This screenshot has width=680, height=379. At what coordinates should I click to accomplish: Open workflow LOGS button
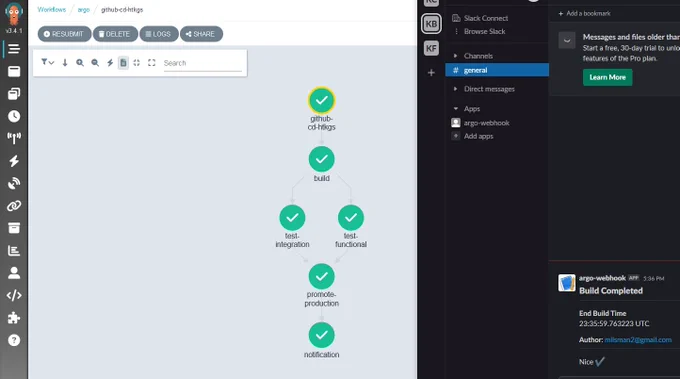159,34
